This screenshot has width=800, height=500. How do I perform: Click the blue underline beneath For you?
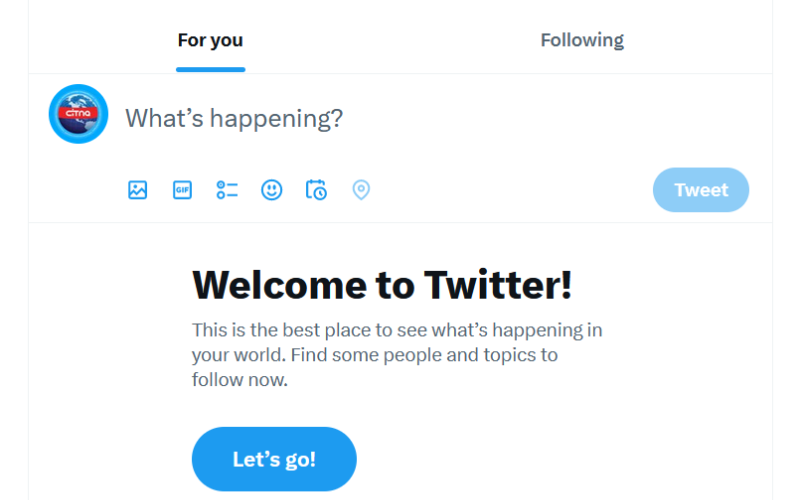tap(210, 69)
